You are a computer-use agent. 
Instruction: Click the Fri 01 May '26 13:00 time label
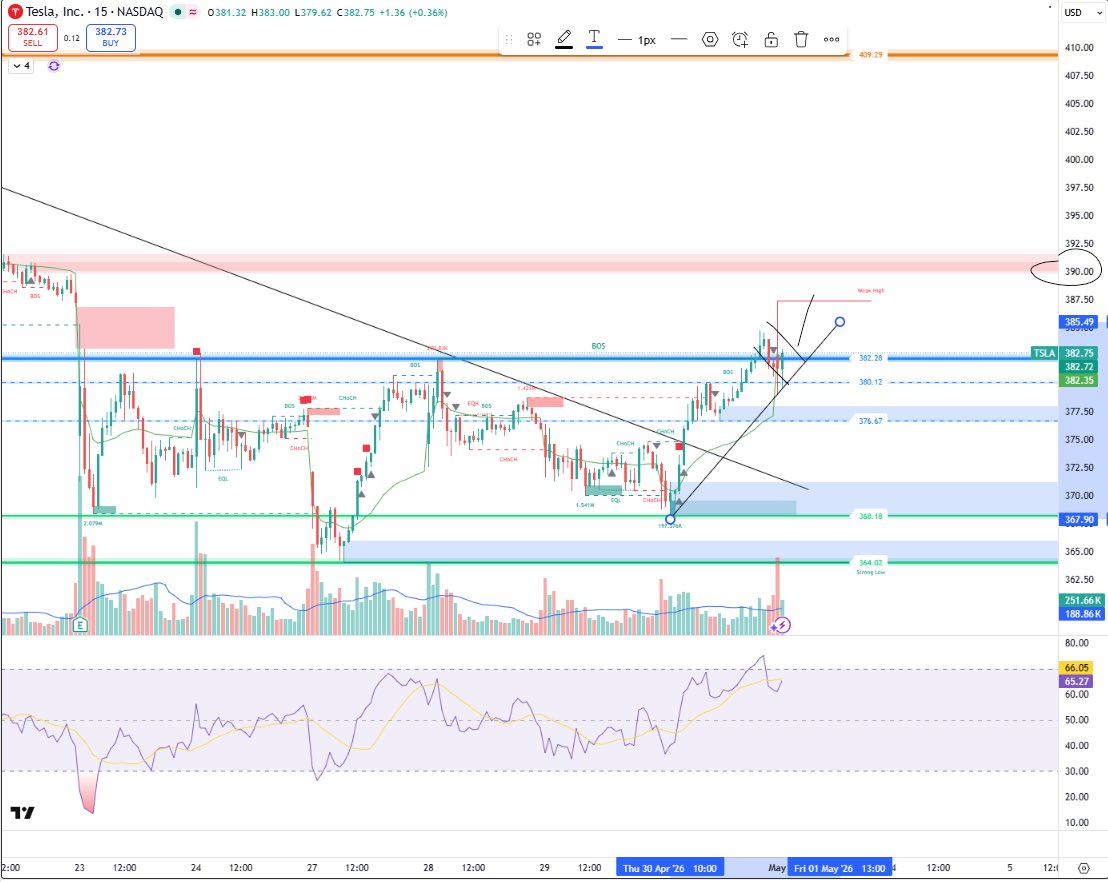pyautogui.click(x=839, y=868)
